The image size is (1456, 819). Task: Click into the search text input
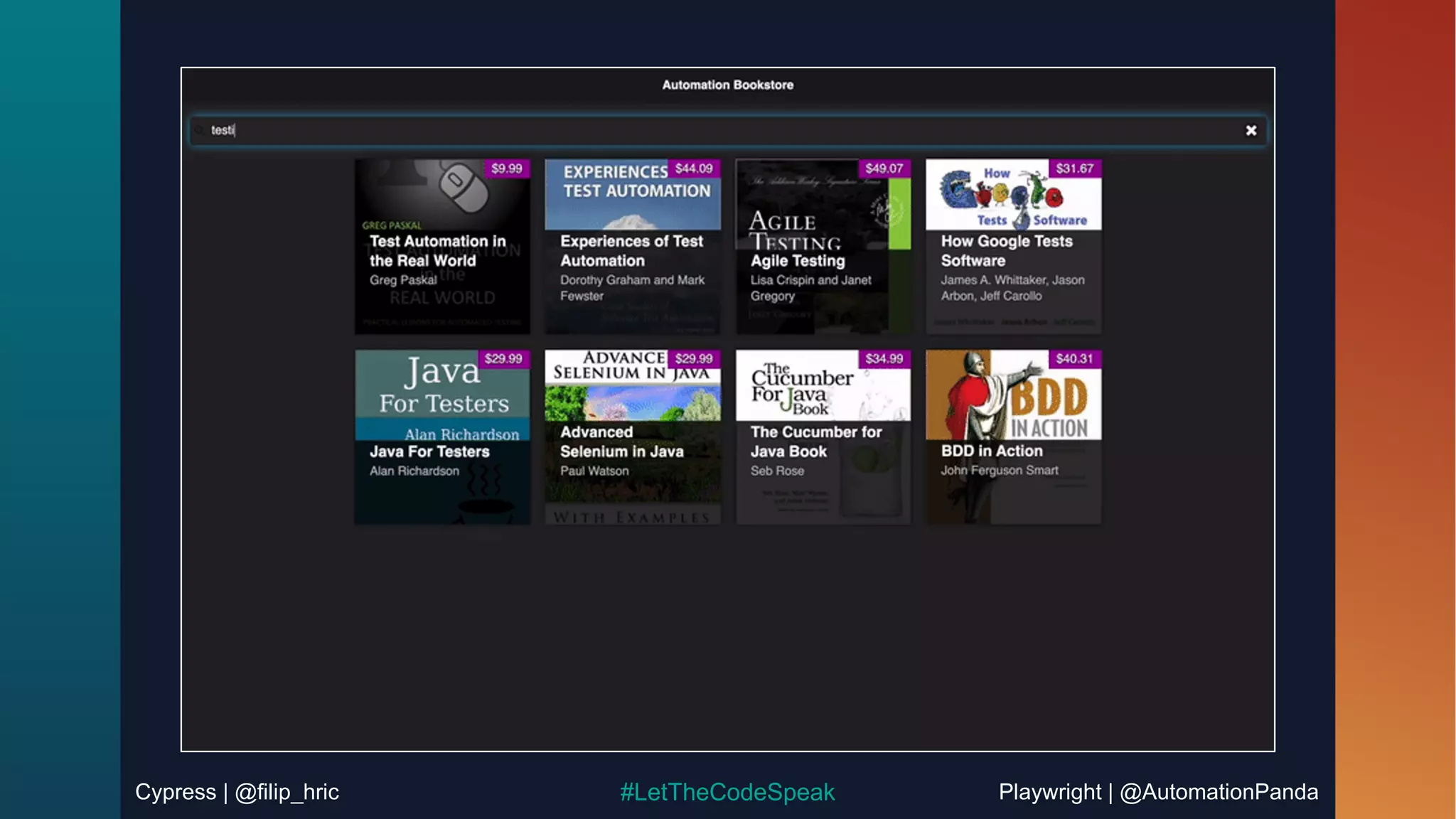[x=711, y=131]
